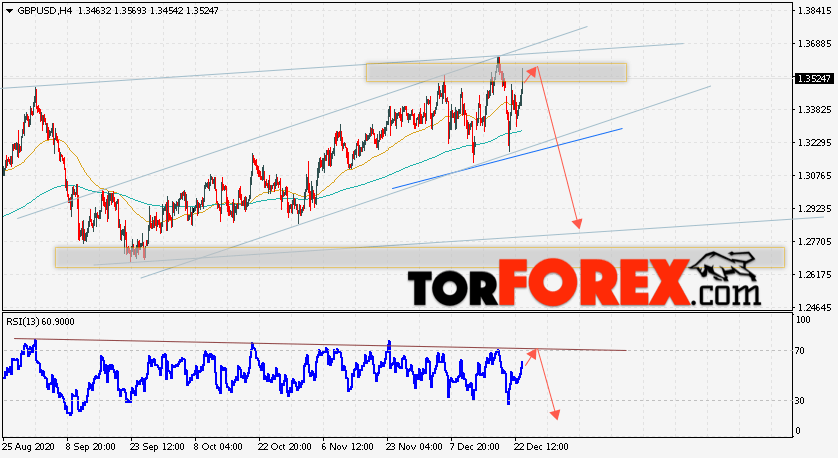This screenshot has height=458, width=838.
Task: Select OHLC values 1.34632 1.35693 1.34542 1.35247
Action: (x=148, y=10)
